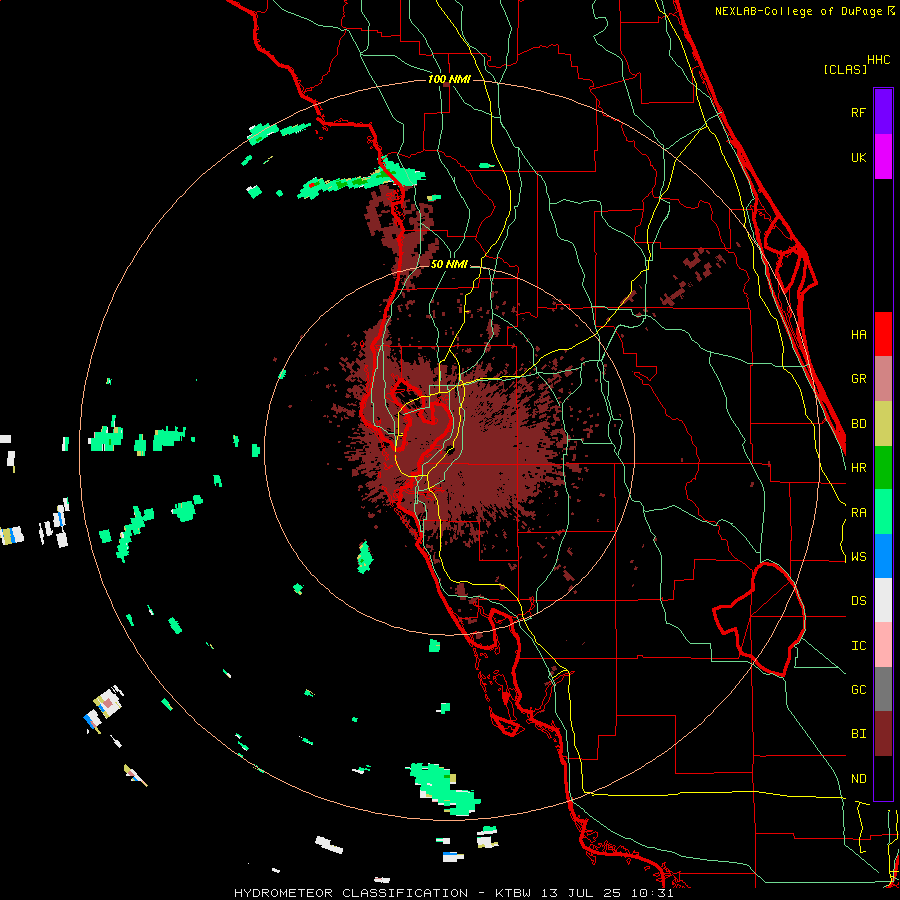This screenshot has height=900, width=900.
Task: Click the GC legend label
Action: click(858, 689)
